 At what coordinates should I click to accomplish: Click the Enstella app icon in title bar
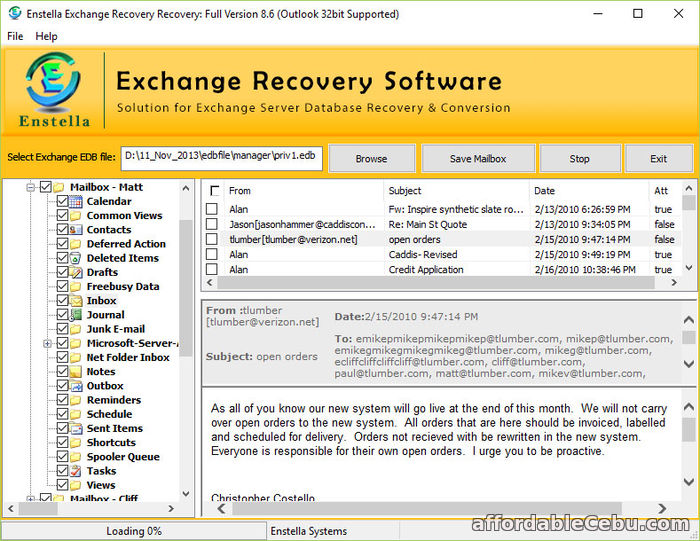point(15,13)
